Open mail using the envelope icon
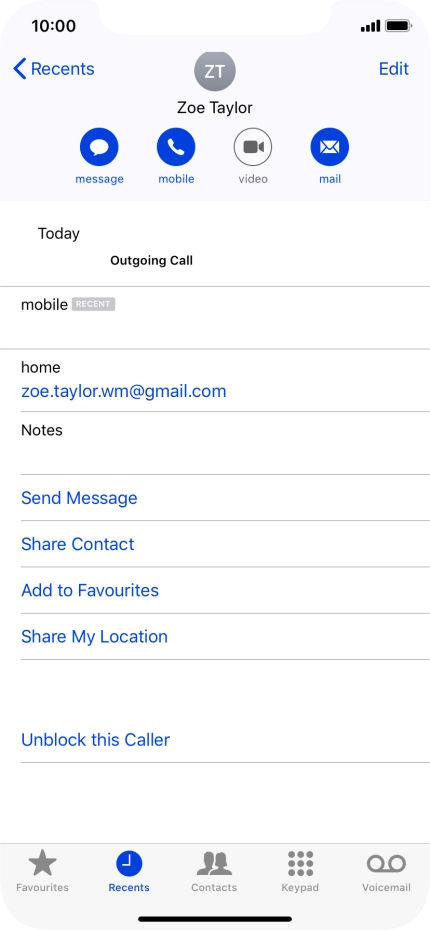This screenshot has height=930, width=430. pos(330,146)
